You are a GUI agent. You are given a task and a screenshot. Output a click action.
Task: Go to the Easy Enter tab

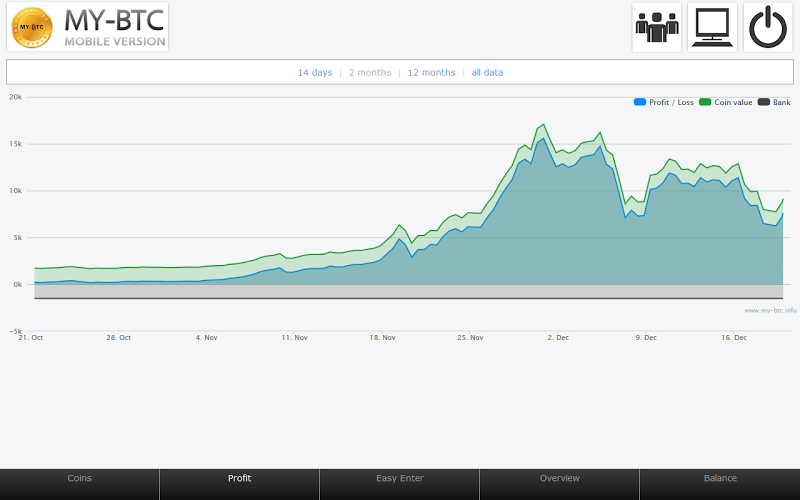(399, 479)
